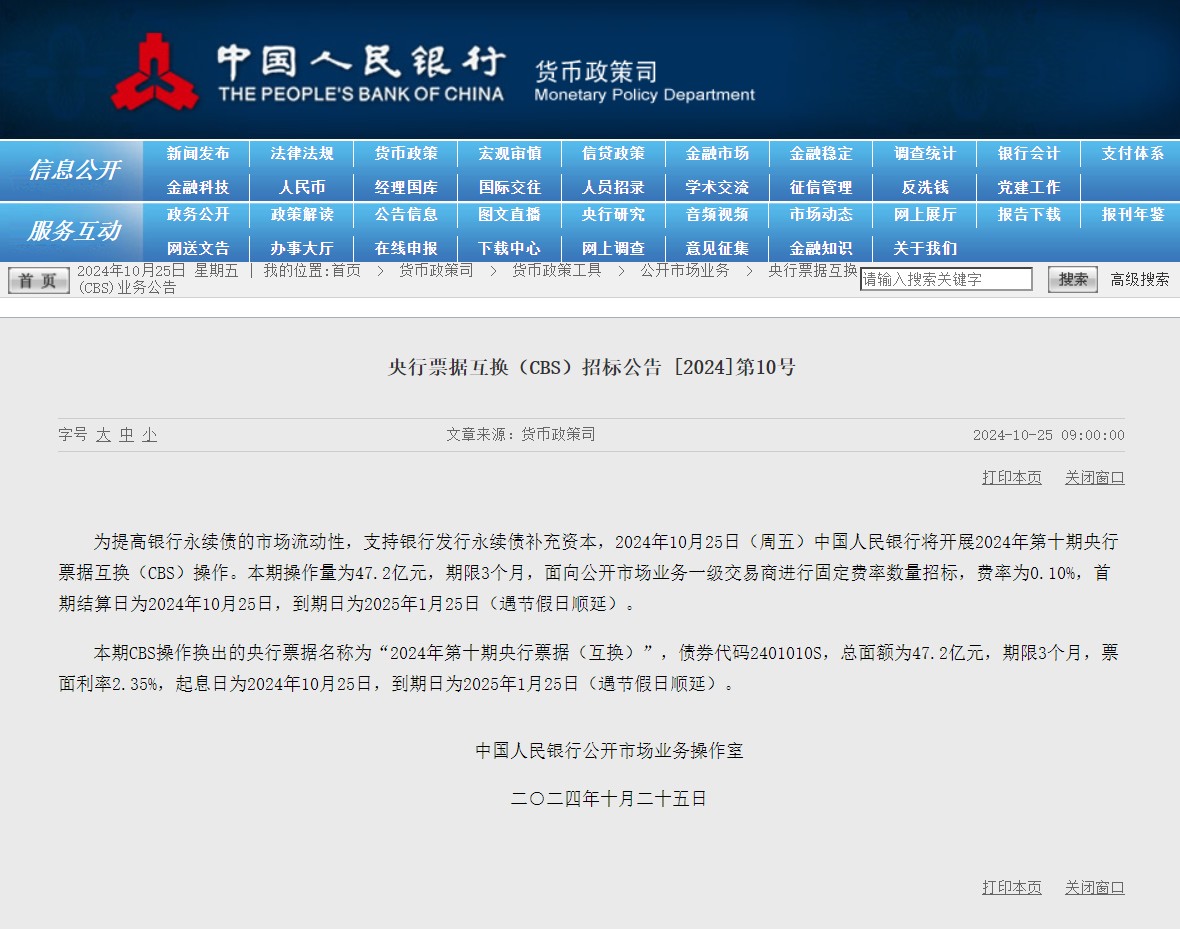The image size is (1180, 929).
Task: Select 信贷政策 in navigation bar
Action: click(x=613, y=154)
